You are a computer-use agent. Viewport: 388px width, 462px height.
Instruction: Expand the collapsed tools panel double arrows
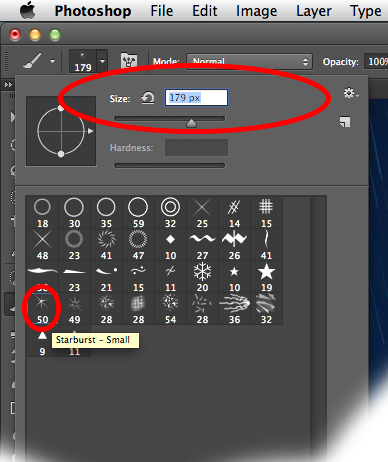[8, 85]
